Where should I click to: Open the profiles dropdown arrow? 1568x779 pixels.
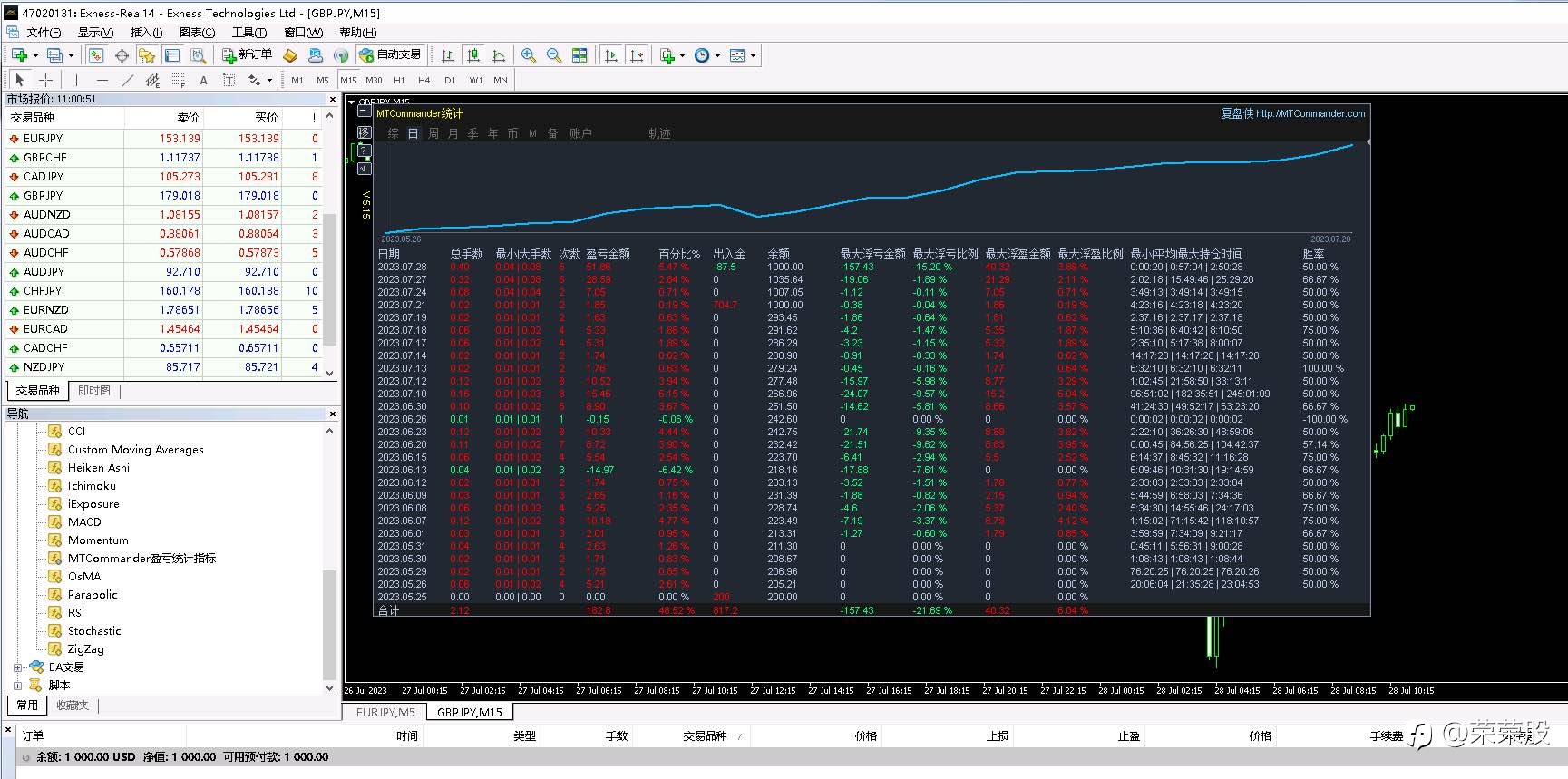coord(71,55)
